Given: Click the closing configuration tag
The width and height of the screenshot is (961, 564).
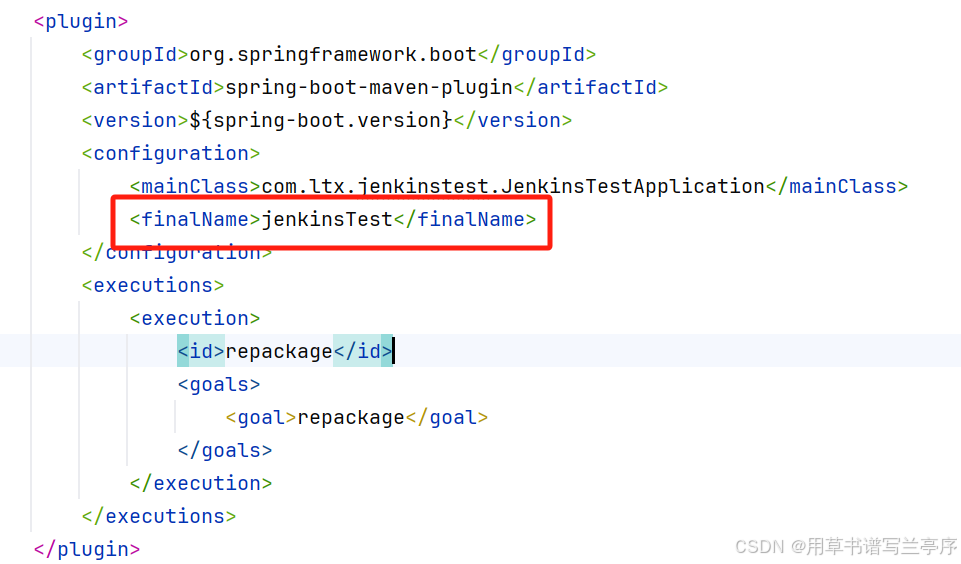Looking at the screenshot, I should [177, 253].
